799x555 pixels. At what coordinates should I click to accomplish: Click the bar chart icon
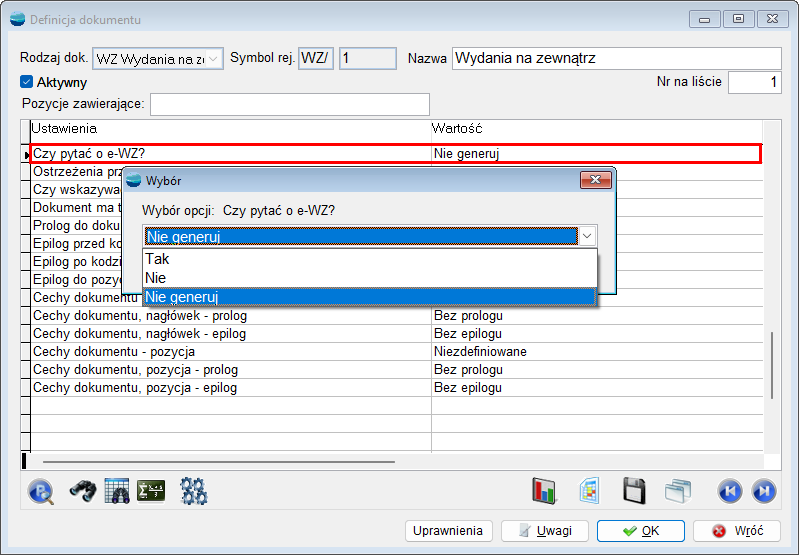coord(544,490)
